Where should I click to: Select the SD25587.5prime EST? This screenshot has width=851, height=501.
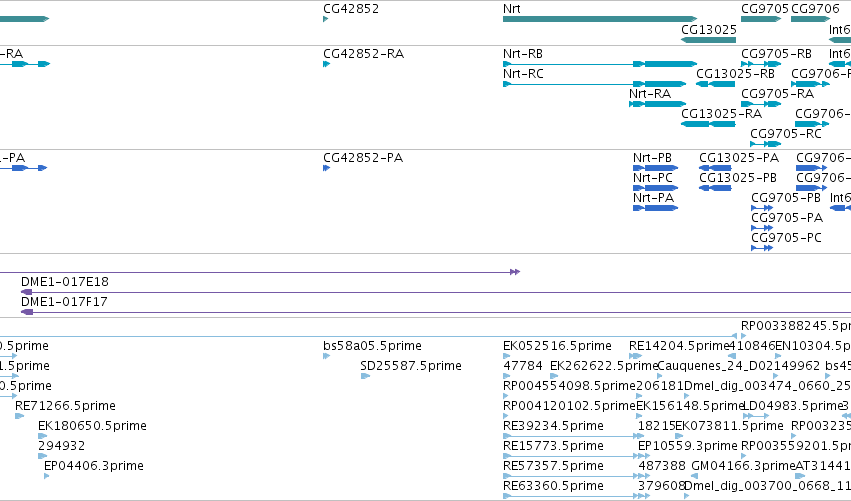pos(365,376)
